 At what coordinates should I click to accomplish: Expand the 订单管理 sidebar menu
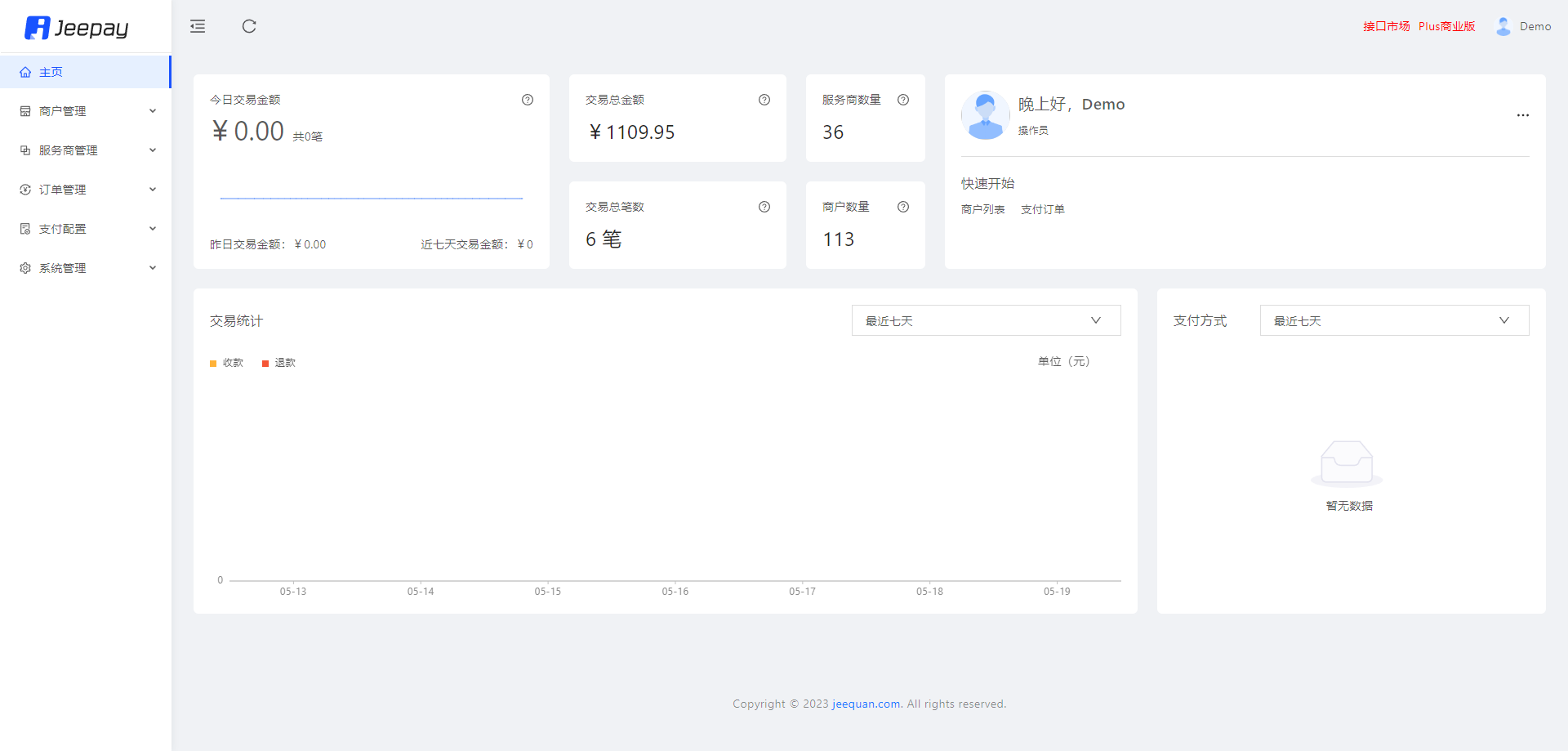[86, 190]
